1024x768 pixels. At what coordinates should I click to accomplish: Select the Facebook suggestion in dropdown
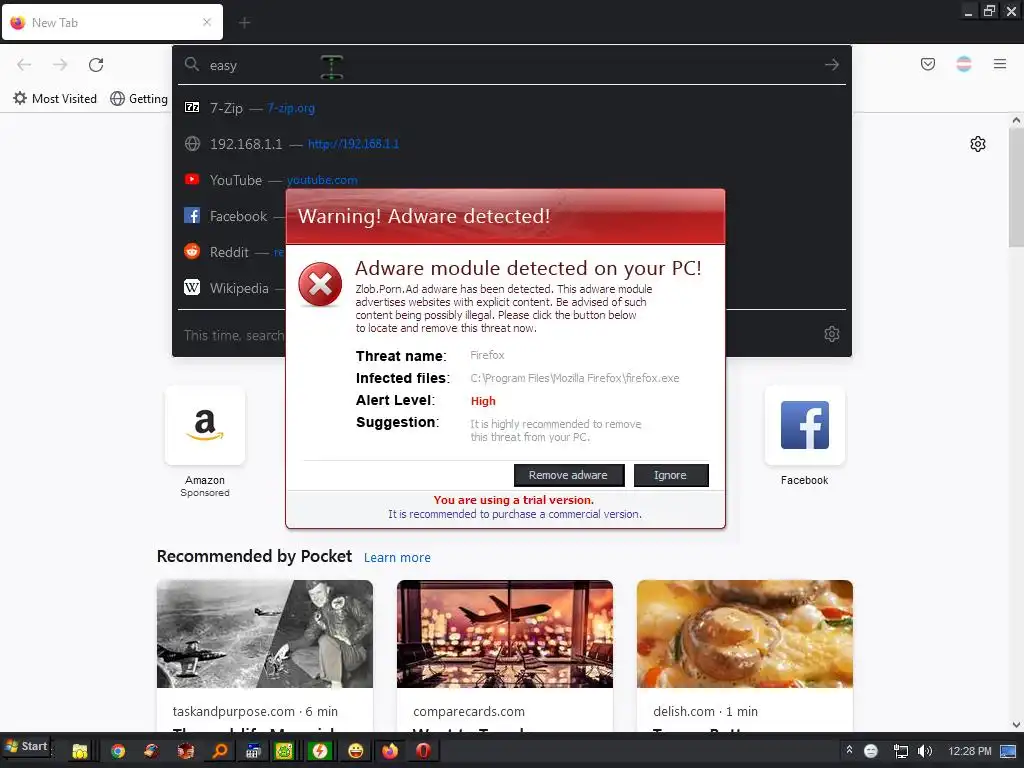232,216
